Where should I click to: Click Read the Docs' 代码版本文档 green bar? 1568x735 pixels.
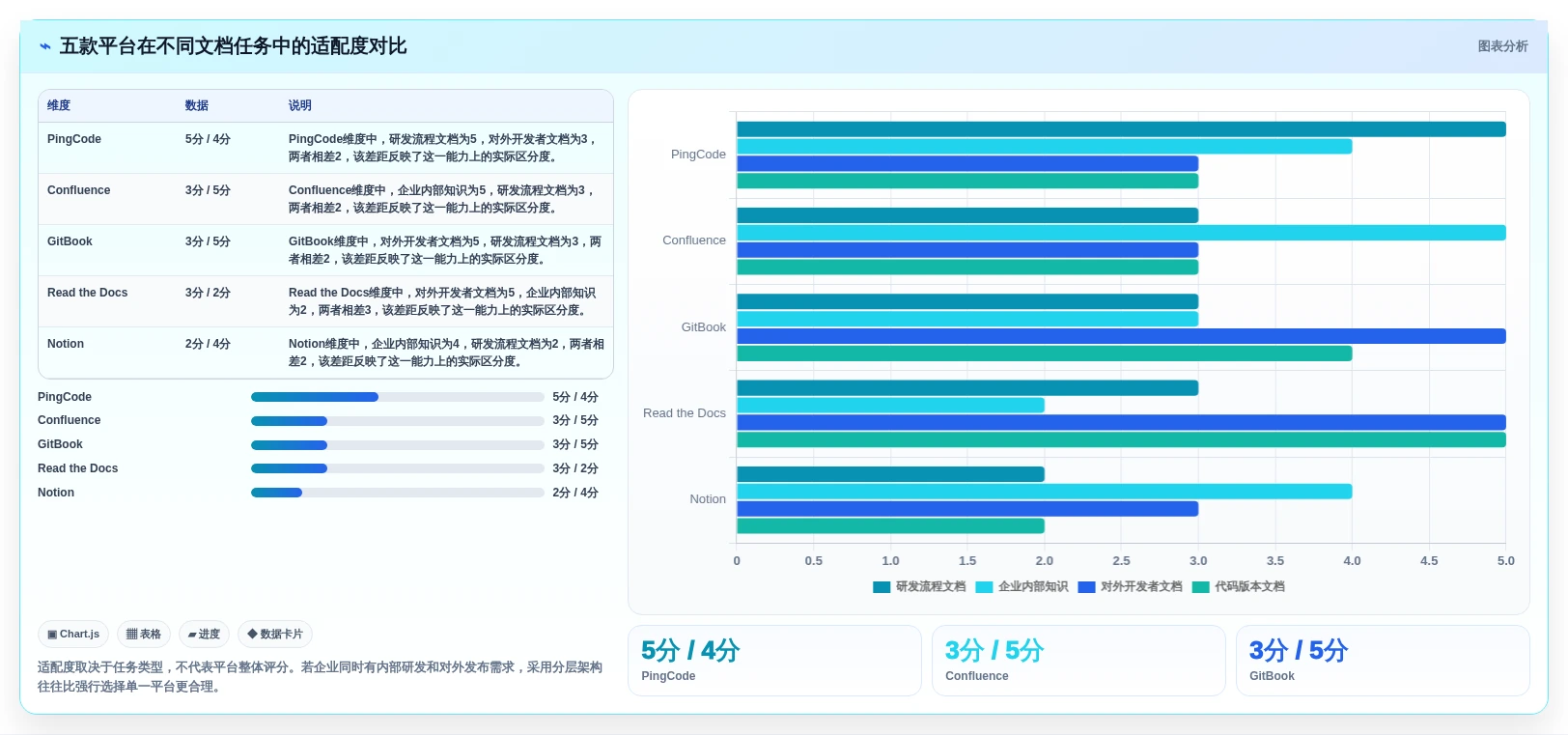coord(1121,440)
